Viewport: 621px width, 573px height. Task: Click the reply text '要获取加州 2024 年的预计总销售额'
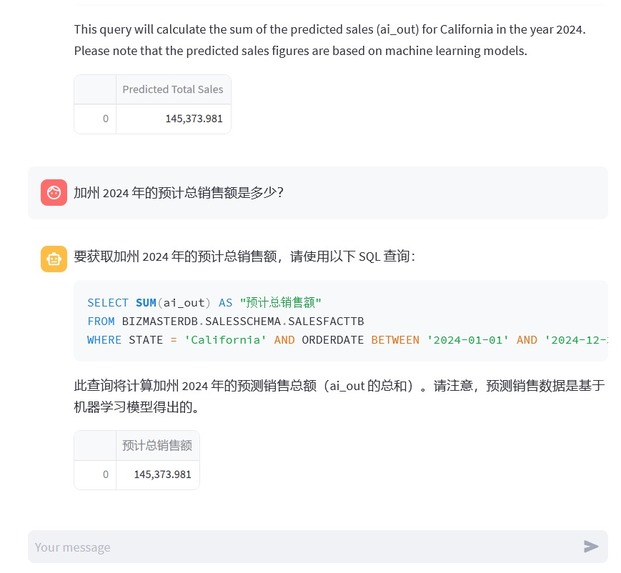pos(177,257)
